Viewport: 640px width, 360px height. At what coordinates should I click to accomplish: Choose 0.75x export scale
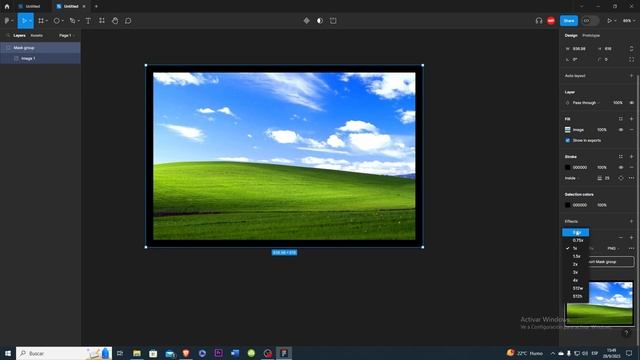576,240
